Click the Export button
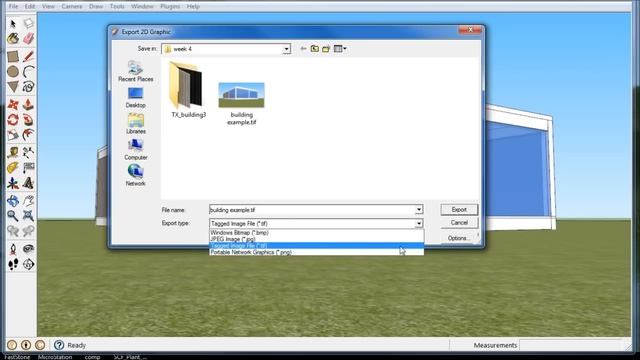This screenshot has height=360, width=640. (x=459, y=209)
